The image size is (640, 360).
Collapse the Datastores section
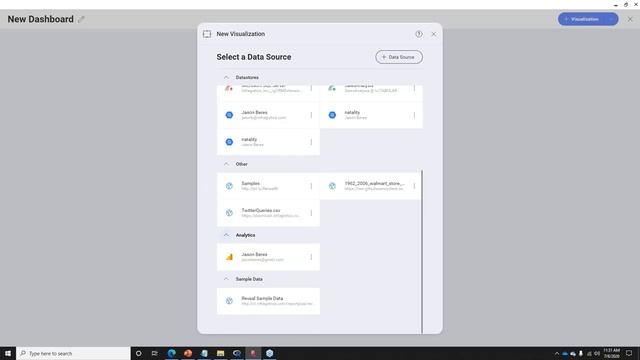[x=227, y=77]
